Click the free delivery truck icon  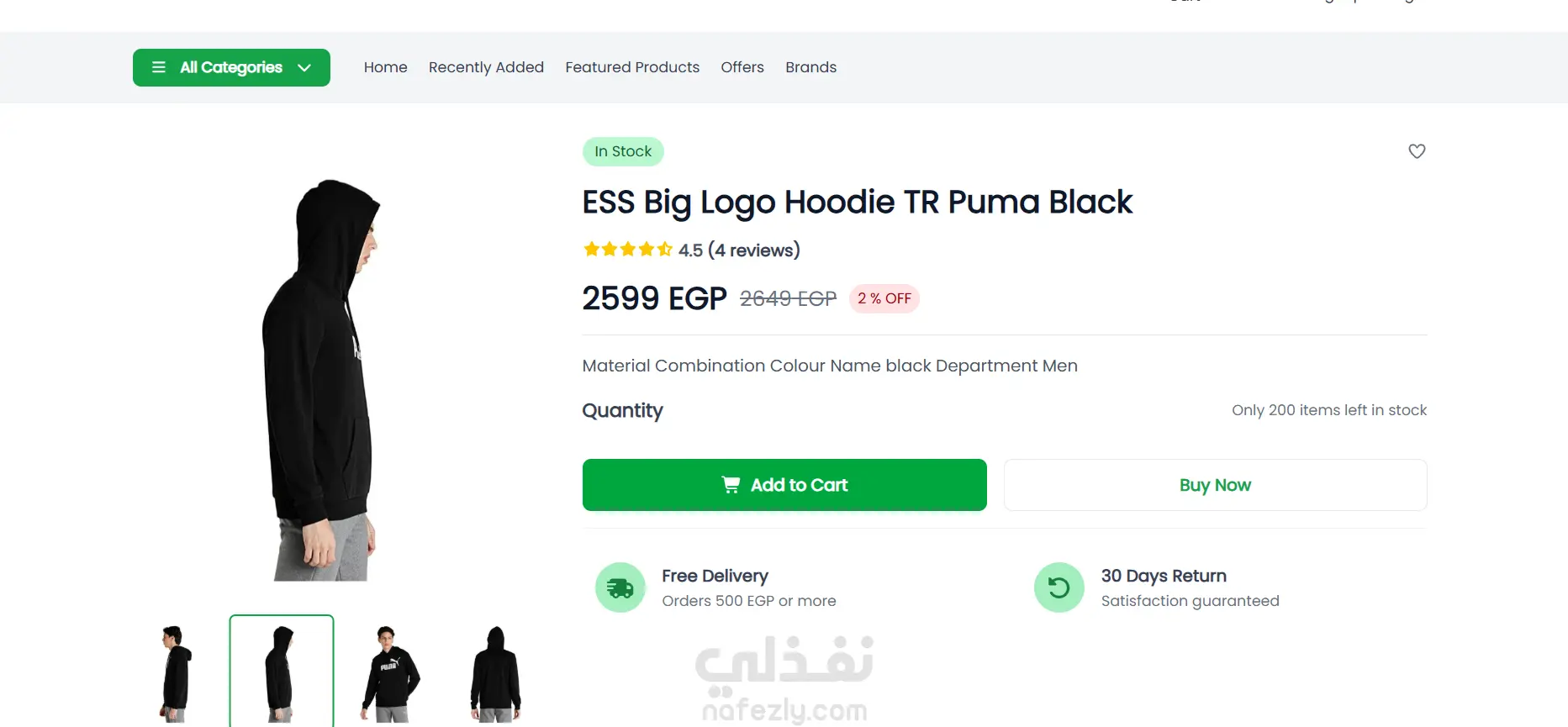[620, 587]
